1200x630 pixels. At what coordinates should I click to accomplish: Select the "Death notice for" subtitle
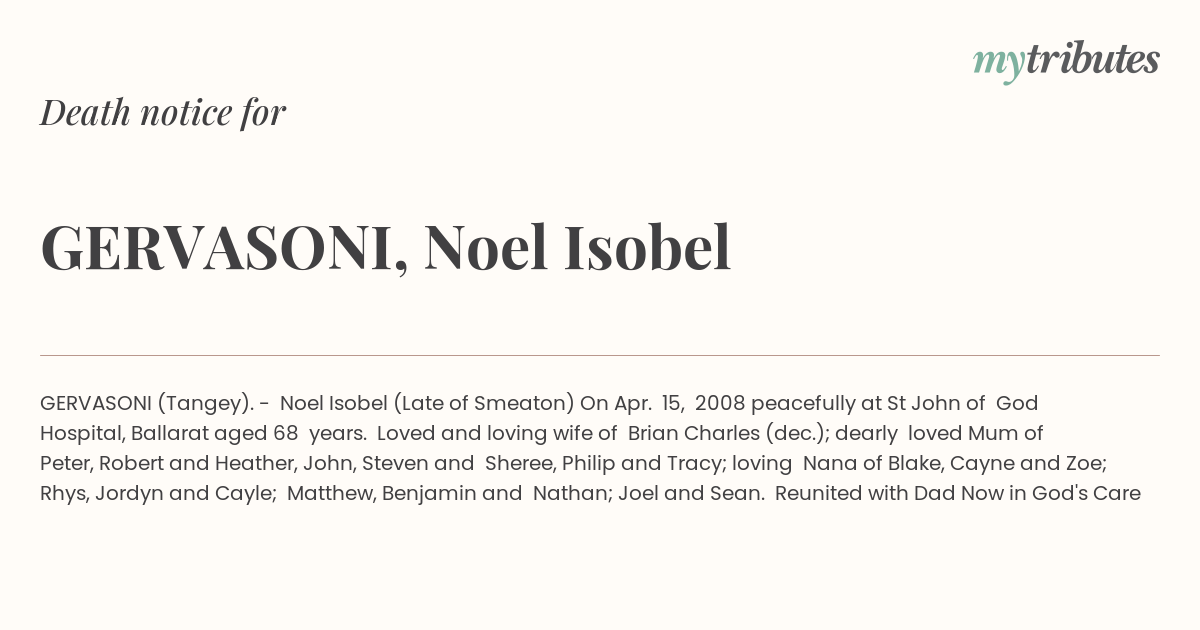(163, 112)
